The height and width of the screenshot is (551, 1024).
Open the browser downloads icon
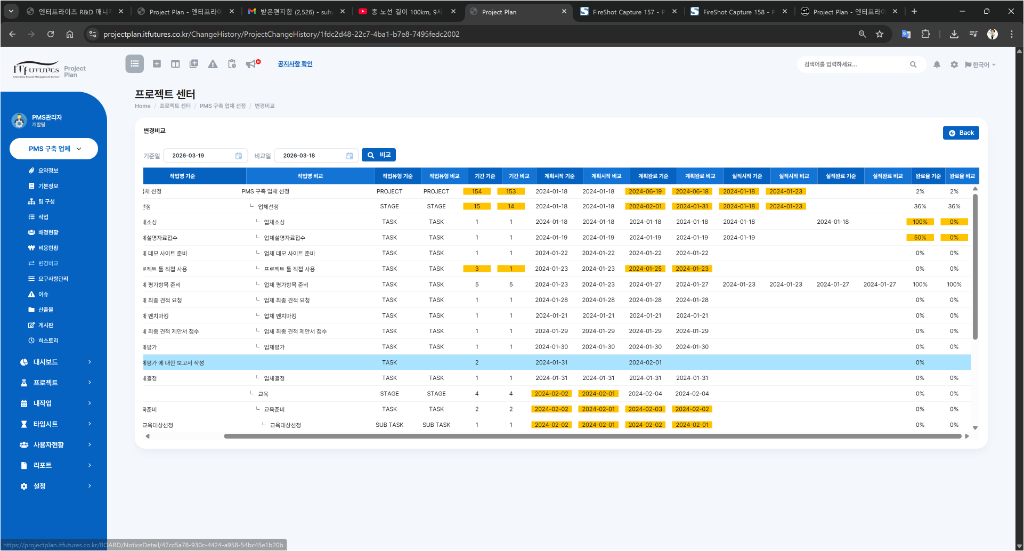pyautogui.click(x=954, y=34)
